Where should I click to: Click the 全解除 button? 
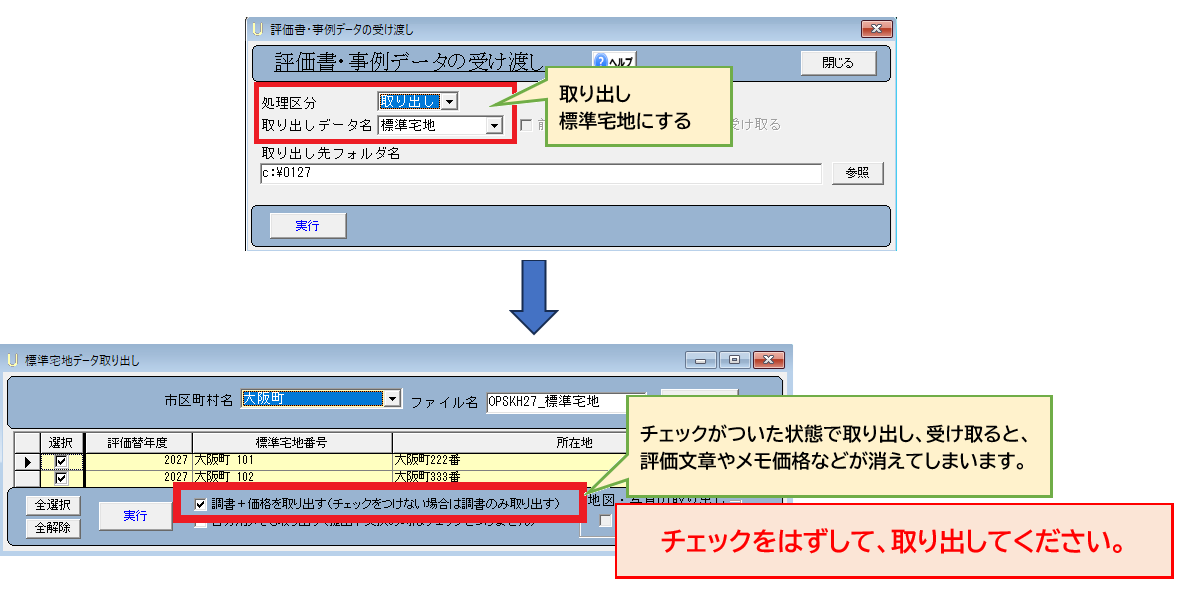pyautogui.click(x=53, y=527)
